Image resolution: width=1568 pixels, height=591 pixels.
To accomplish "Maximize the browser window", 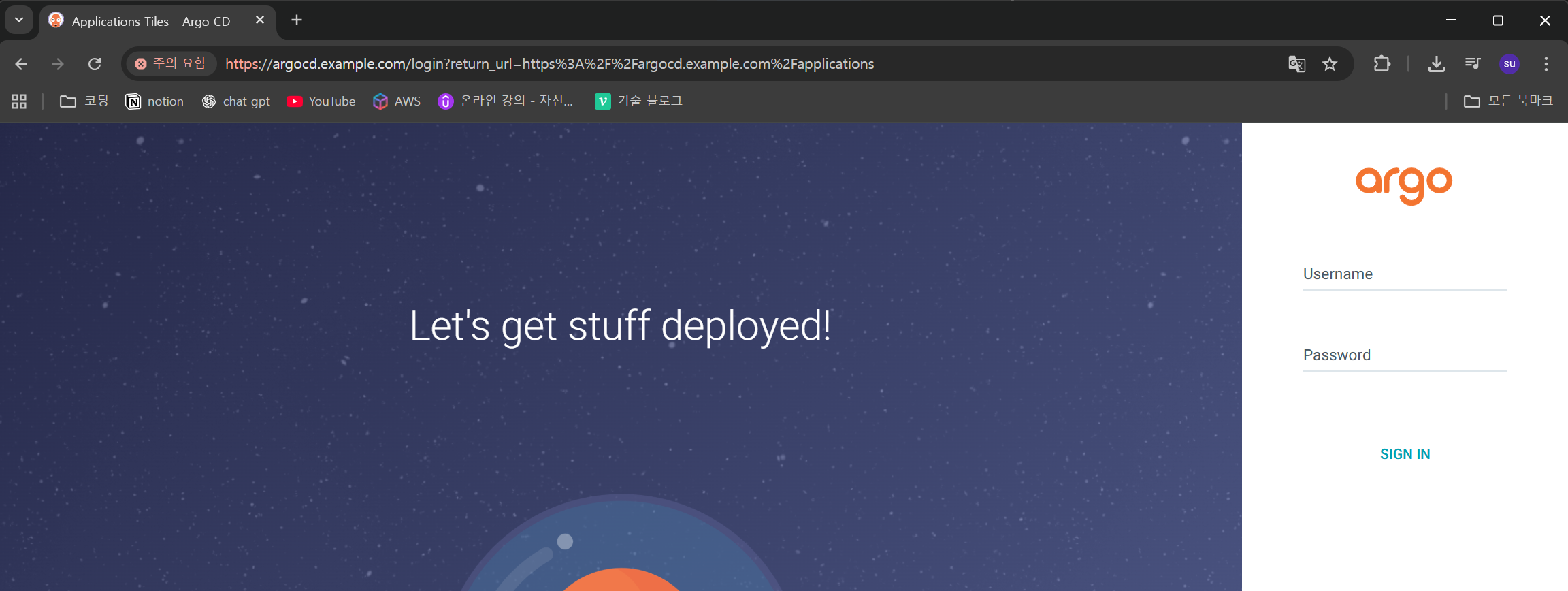I will (x=1498, y=20).
